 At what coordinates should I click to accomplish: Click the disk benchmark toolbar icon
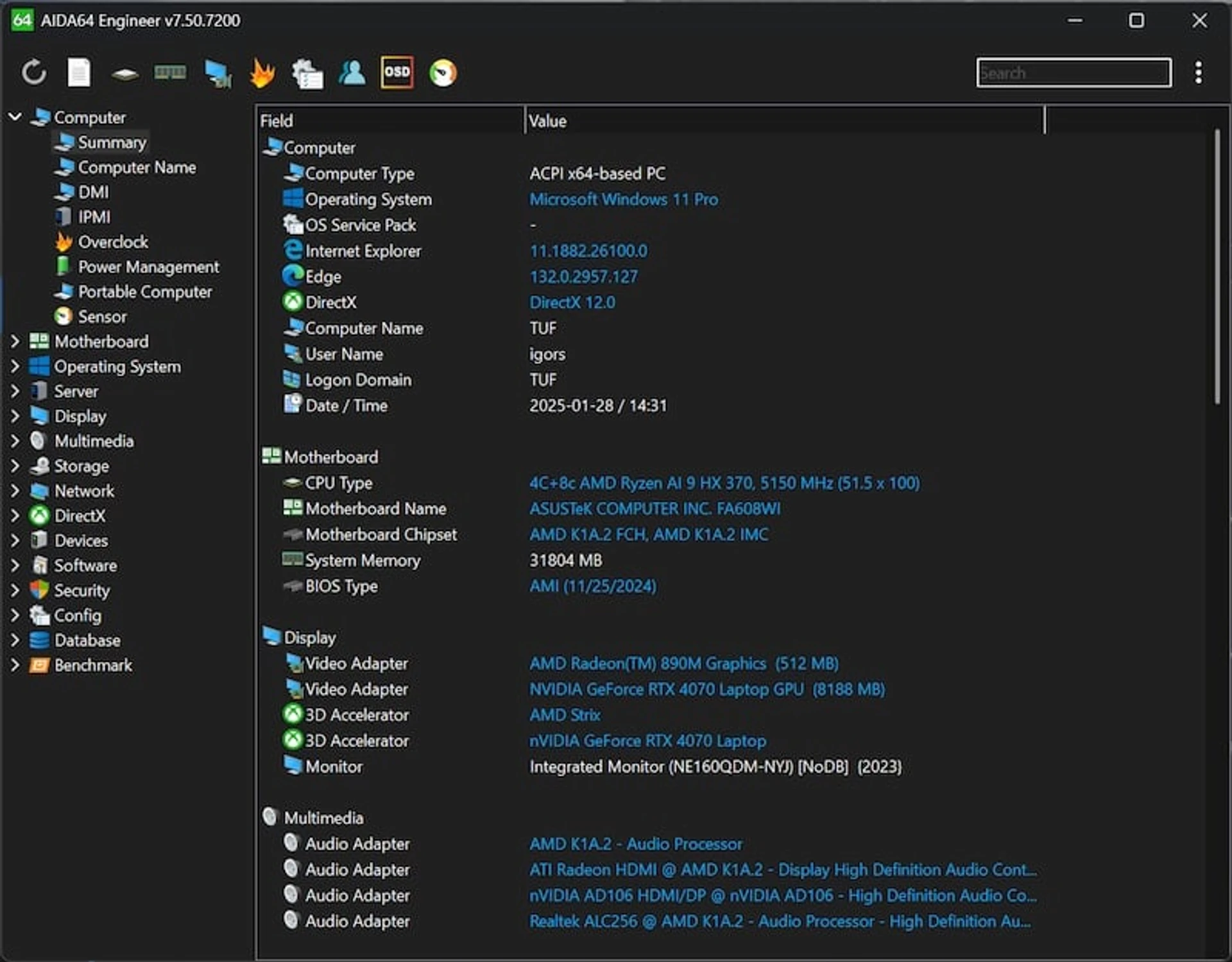(124, 74)
